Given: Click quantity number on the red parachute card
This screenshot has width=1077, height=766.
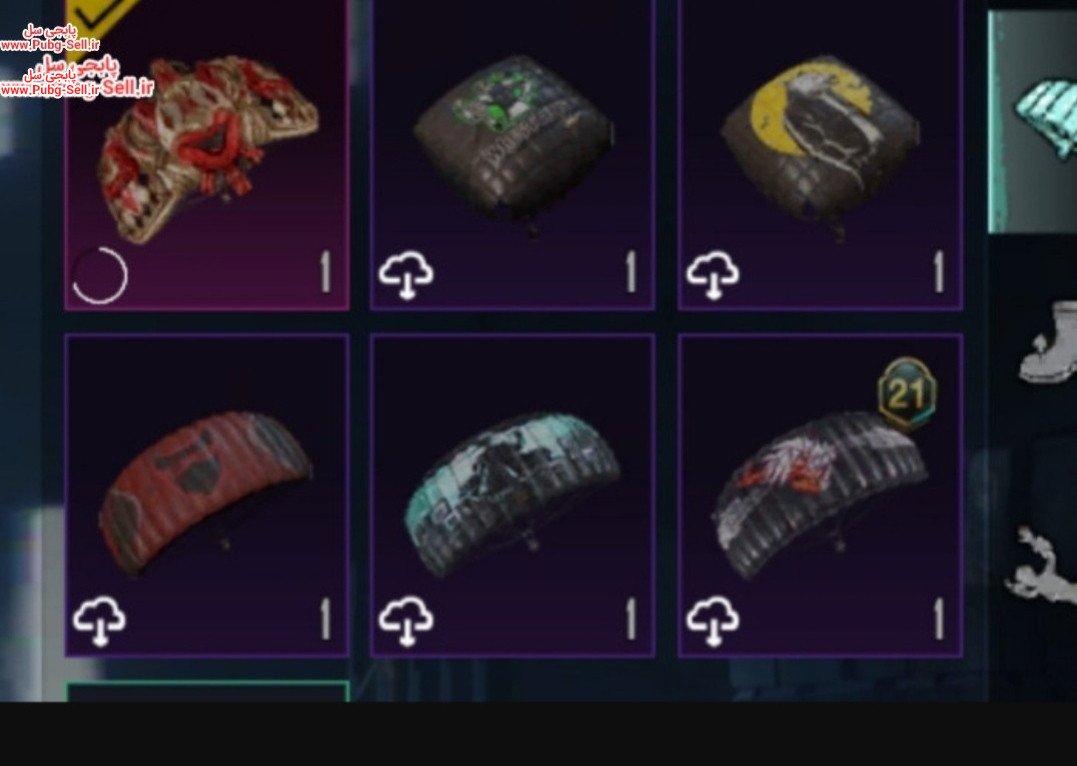Looking at the screenshot, I should 326,619.
